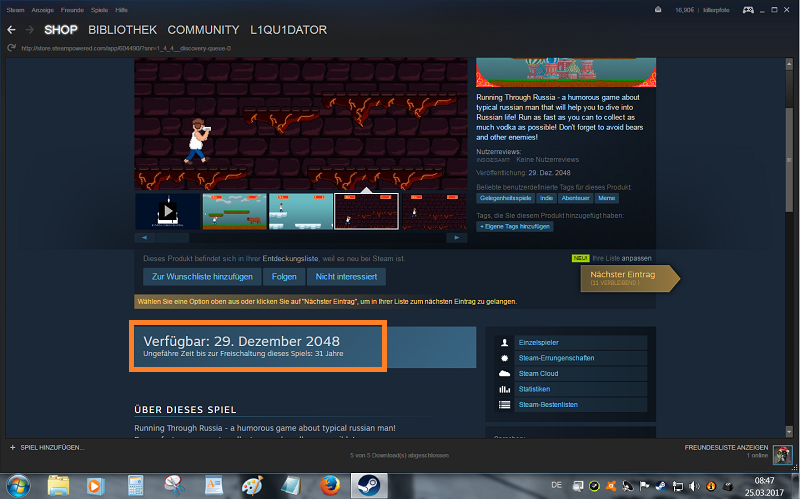This screenshot has width=800, height=499.
Task: Click the Bestenlisten list icon
Action: (x=505, y=405)
